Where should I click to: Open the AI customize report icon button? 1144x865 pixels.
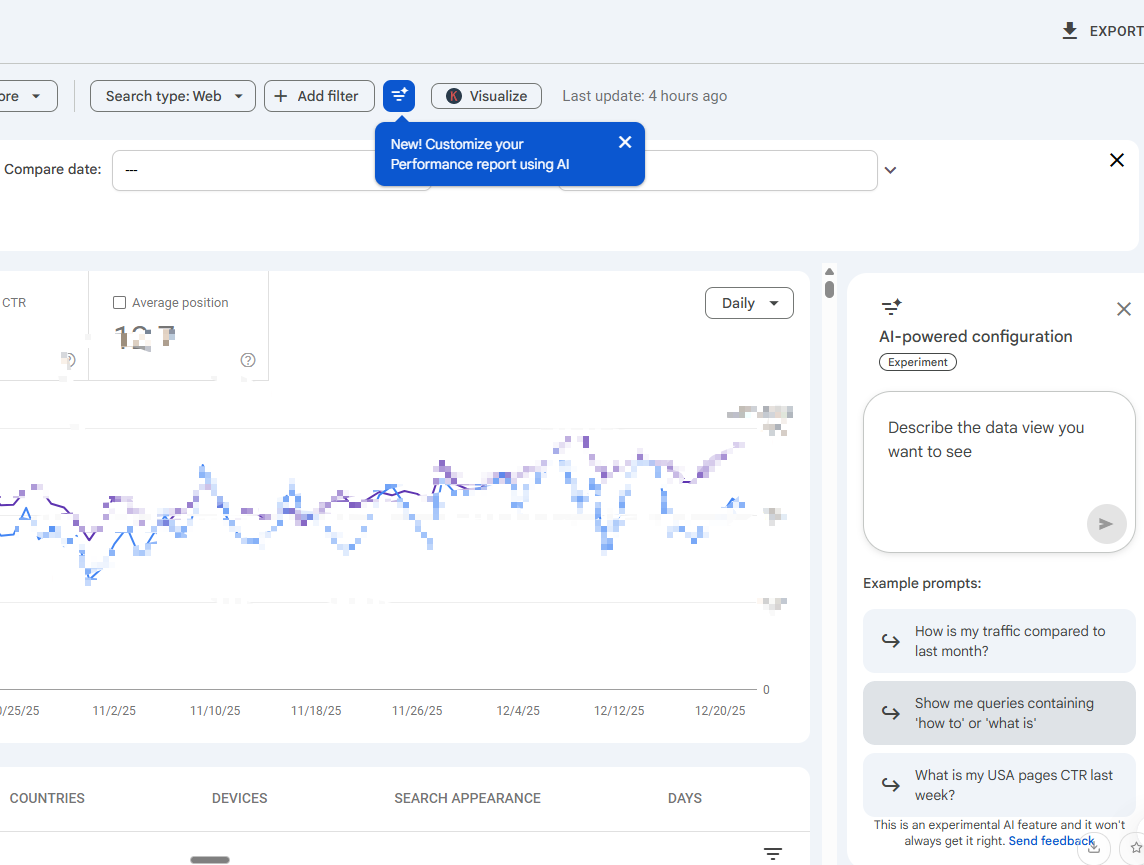point(399,96)
